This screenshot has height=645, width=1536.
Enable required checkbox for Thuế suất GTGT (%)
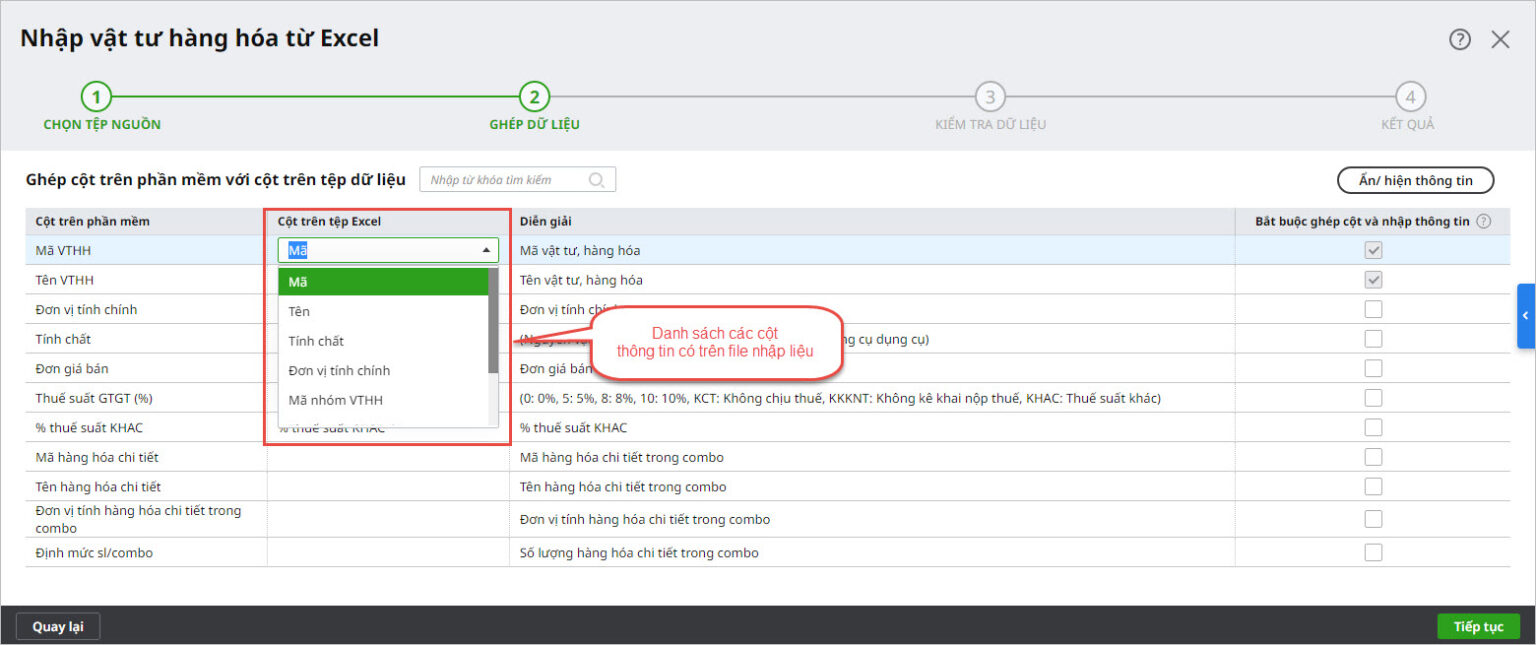click(x=1373, y=398)
